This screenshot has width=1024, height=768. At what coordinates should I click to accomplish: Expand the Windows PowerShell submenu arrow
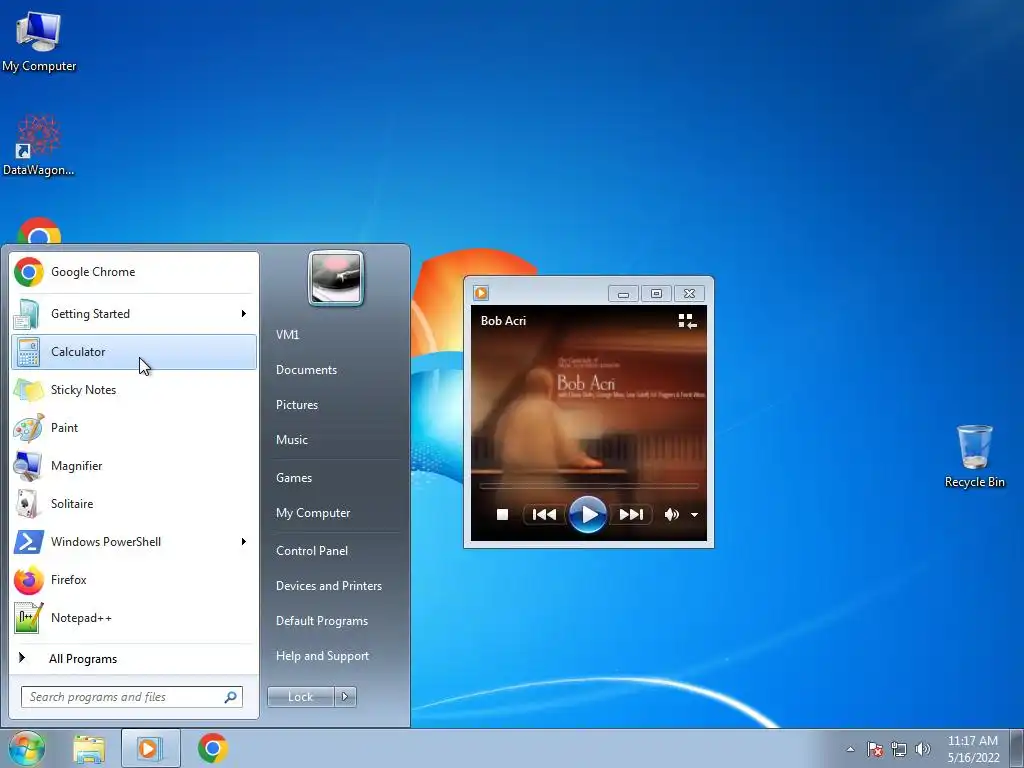244,542
